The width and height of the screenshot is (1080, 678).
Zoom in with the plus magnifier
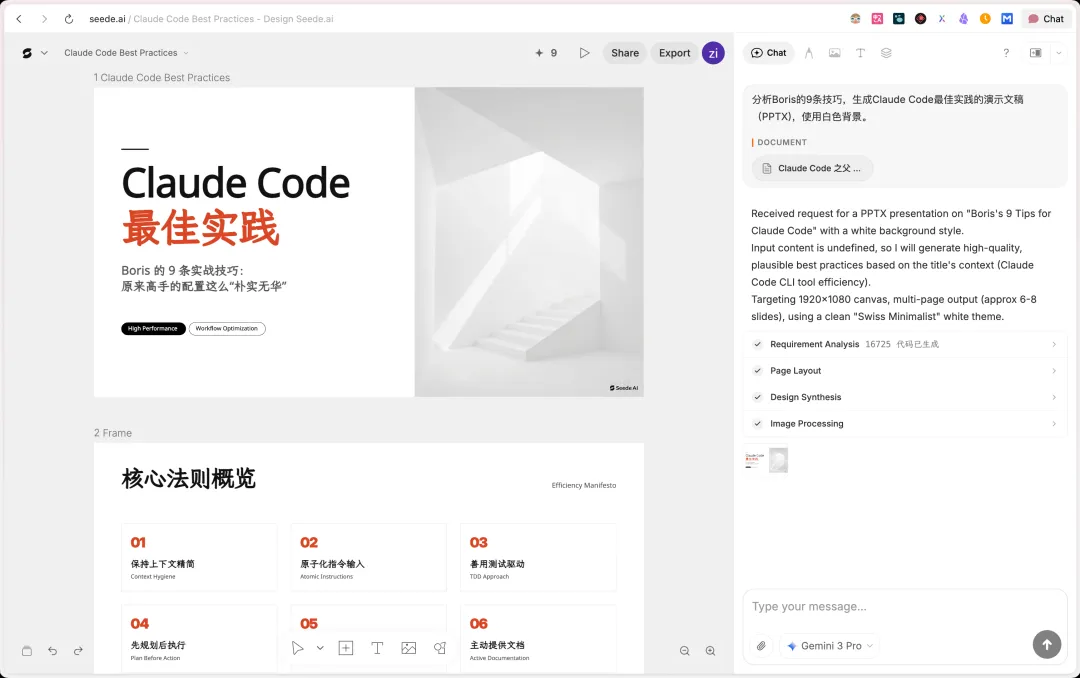710,651
